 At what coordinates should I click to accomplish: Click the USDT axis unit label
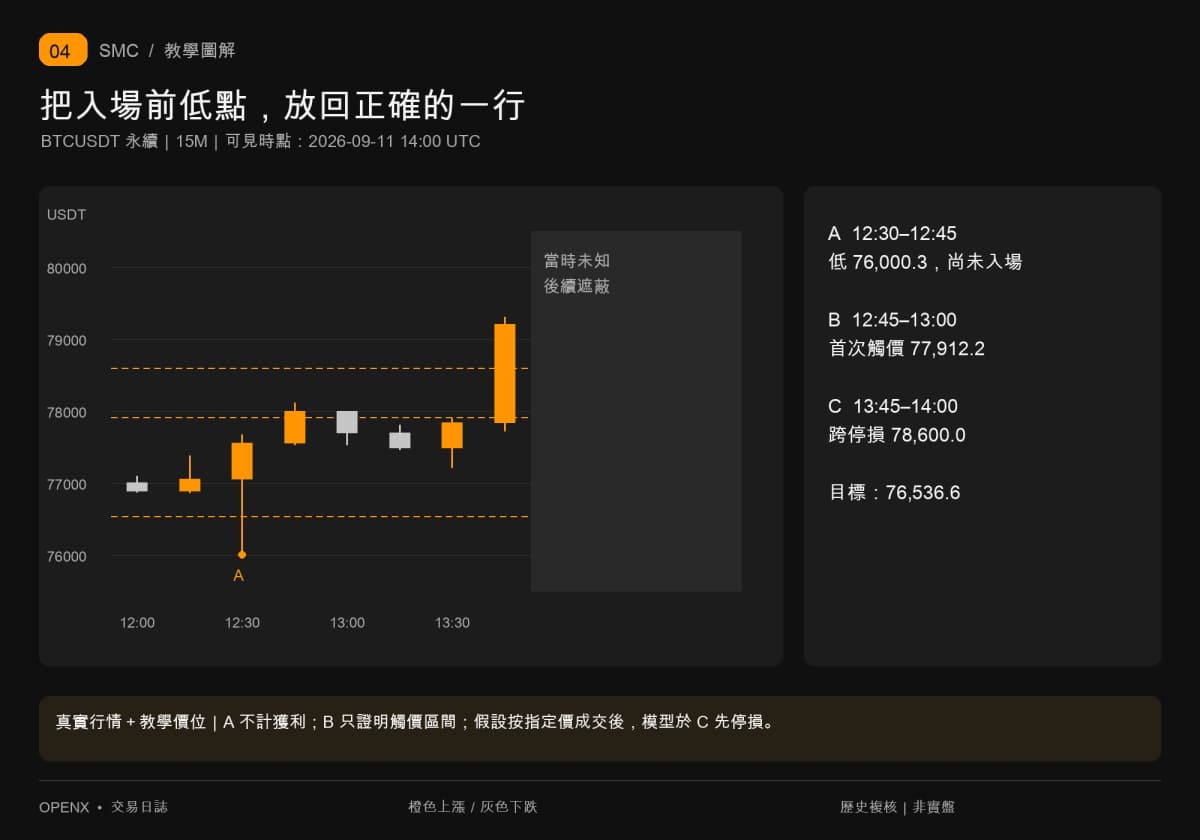(66, 214)
